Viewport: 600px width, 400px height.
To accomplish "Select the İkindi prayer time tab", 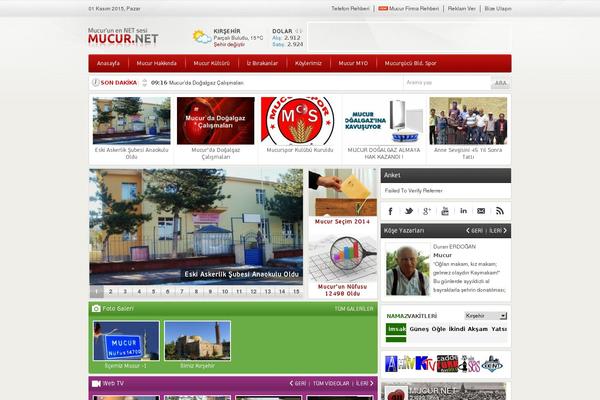I will pos(457,329).
